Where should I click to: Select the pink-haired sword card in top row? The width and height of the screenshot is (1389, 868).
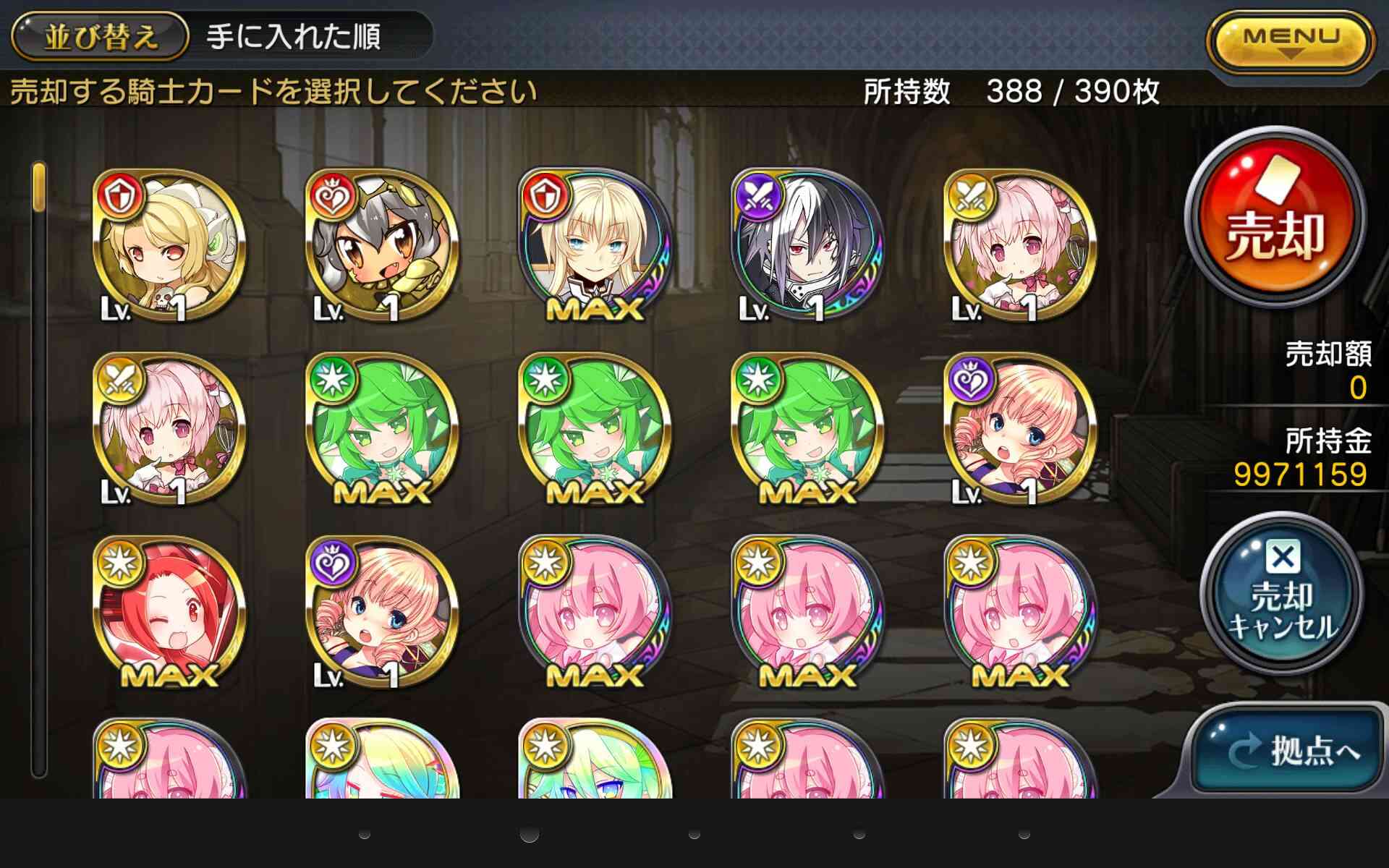(1021, 246)
